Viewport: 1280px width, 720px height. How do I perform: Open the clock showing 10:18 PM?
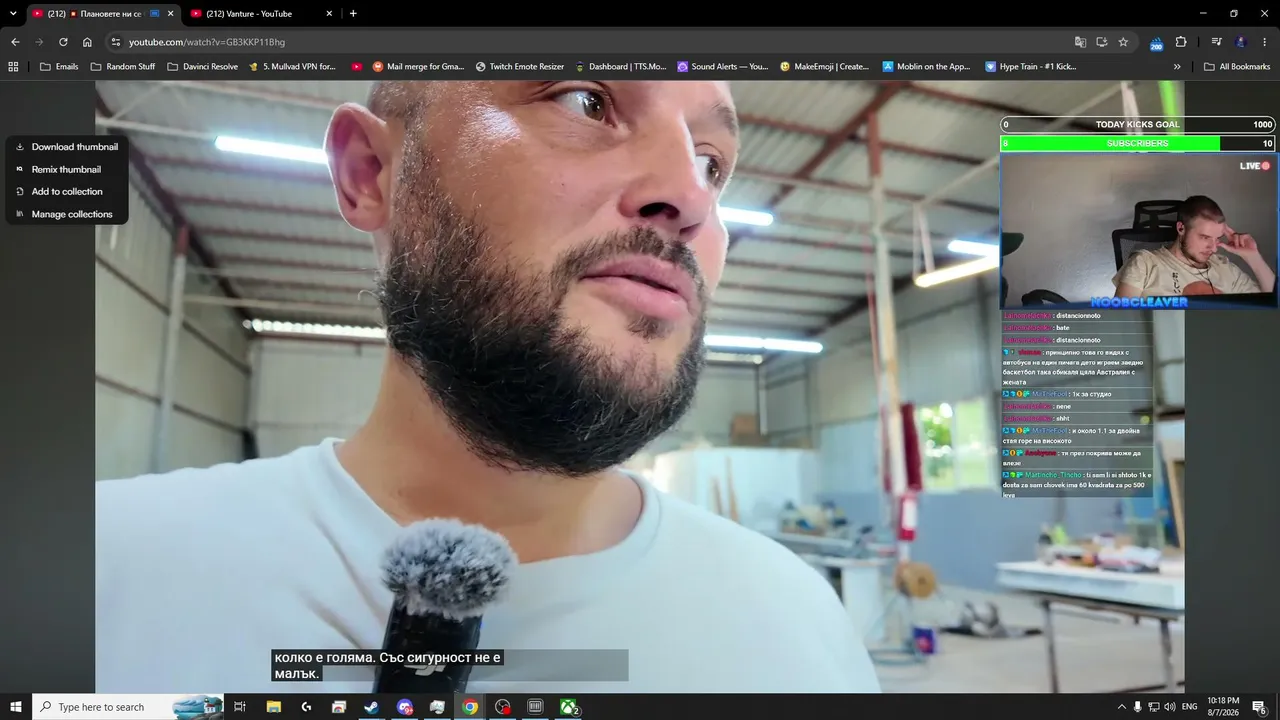click(x=1223, y=707)
